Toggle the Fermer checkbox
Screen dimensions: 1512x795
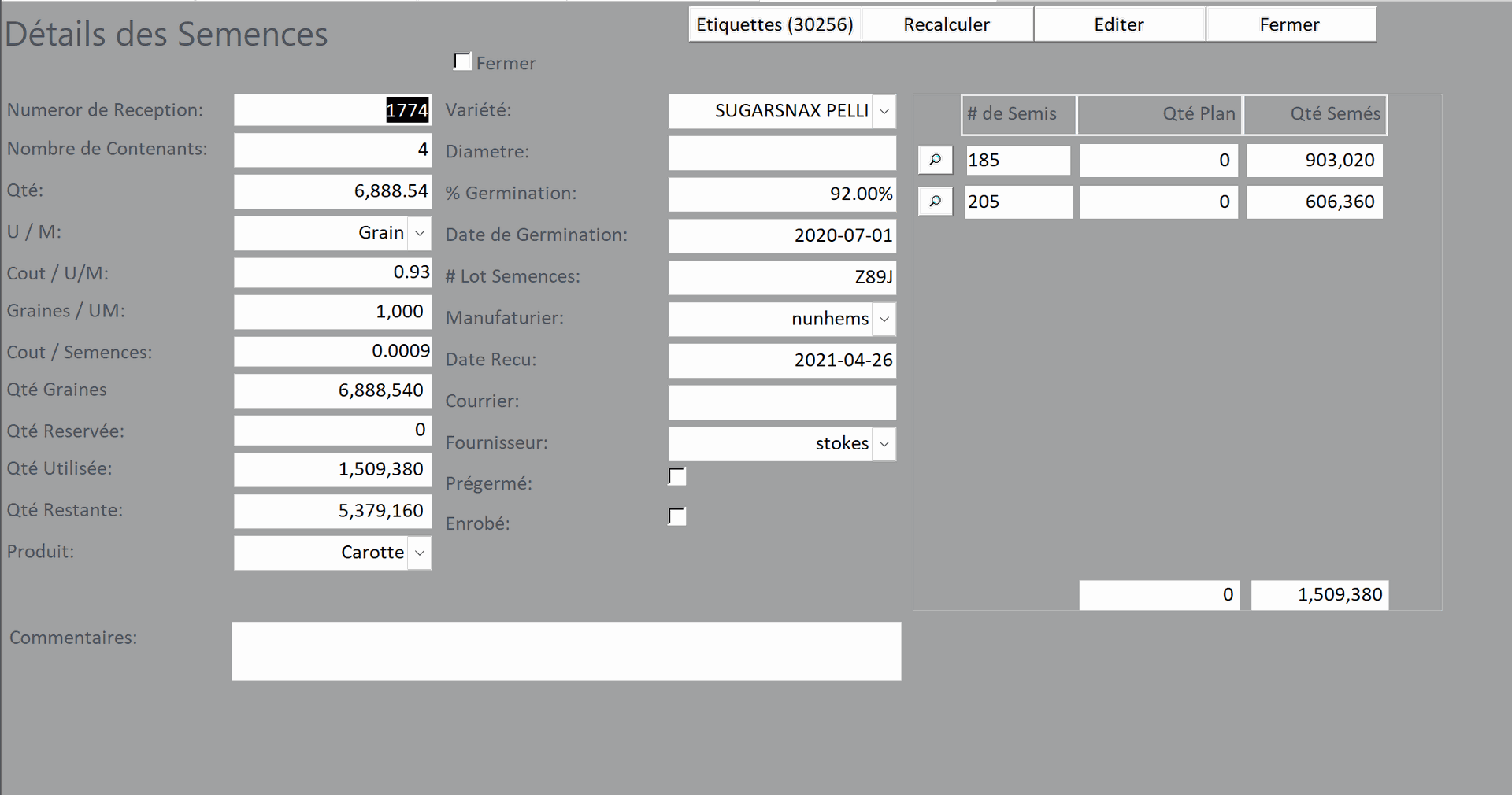click(463, 61)
